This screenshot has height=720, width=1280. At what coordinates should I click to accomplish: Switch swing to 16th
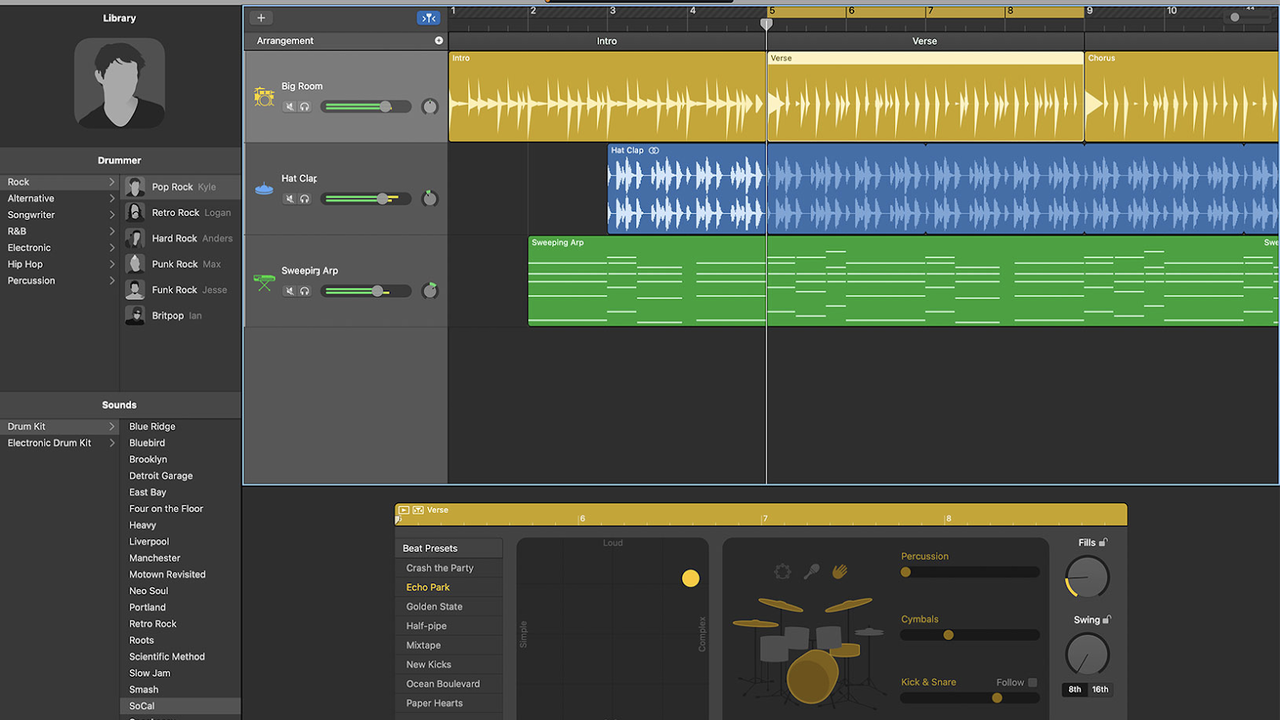click(x=1100, y=689)
